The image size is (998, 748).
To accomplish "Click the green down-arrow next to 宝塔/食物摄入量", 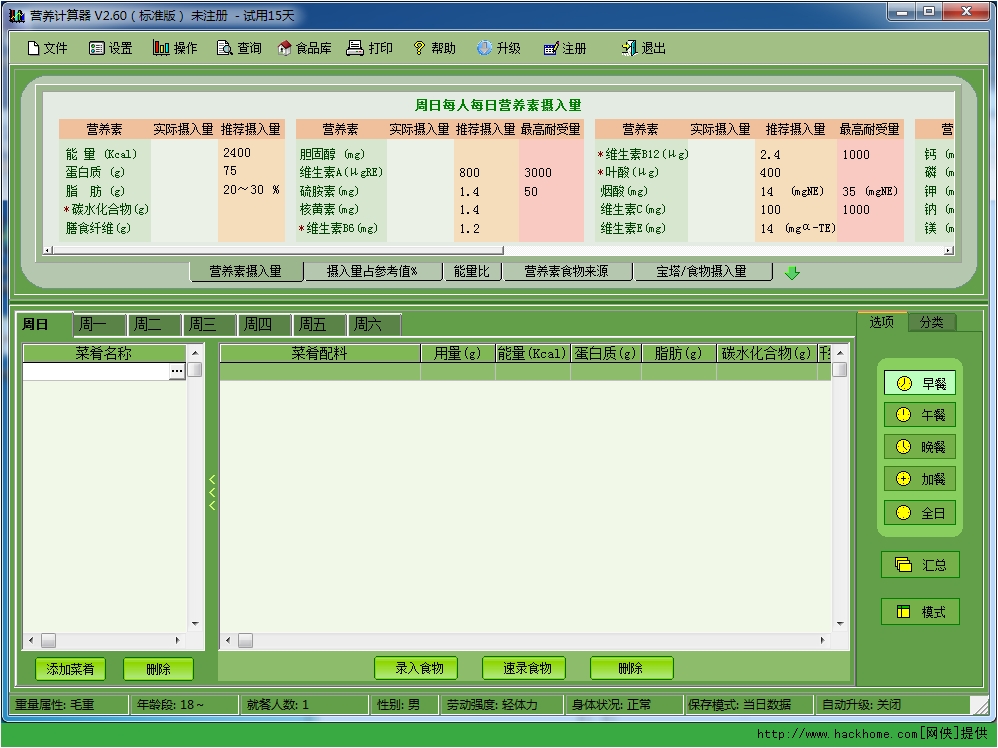I will tap(793, 271).
